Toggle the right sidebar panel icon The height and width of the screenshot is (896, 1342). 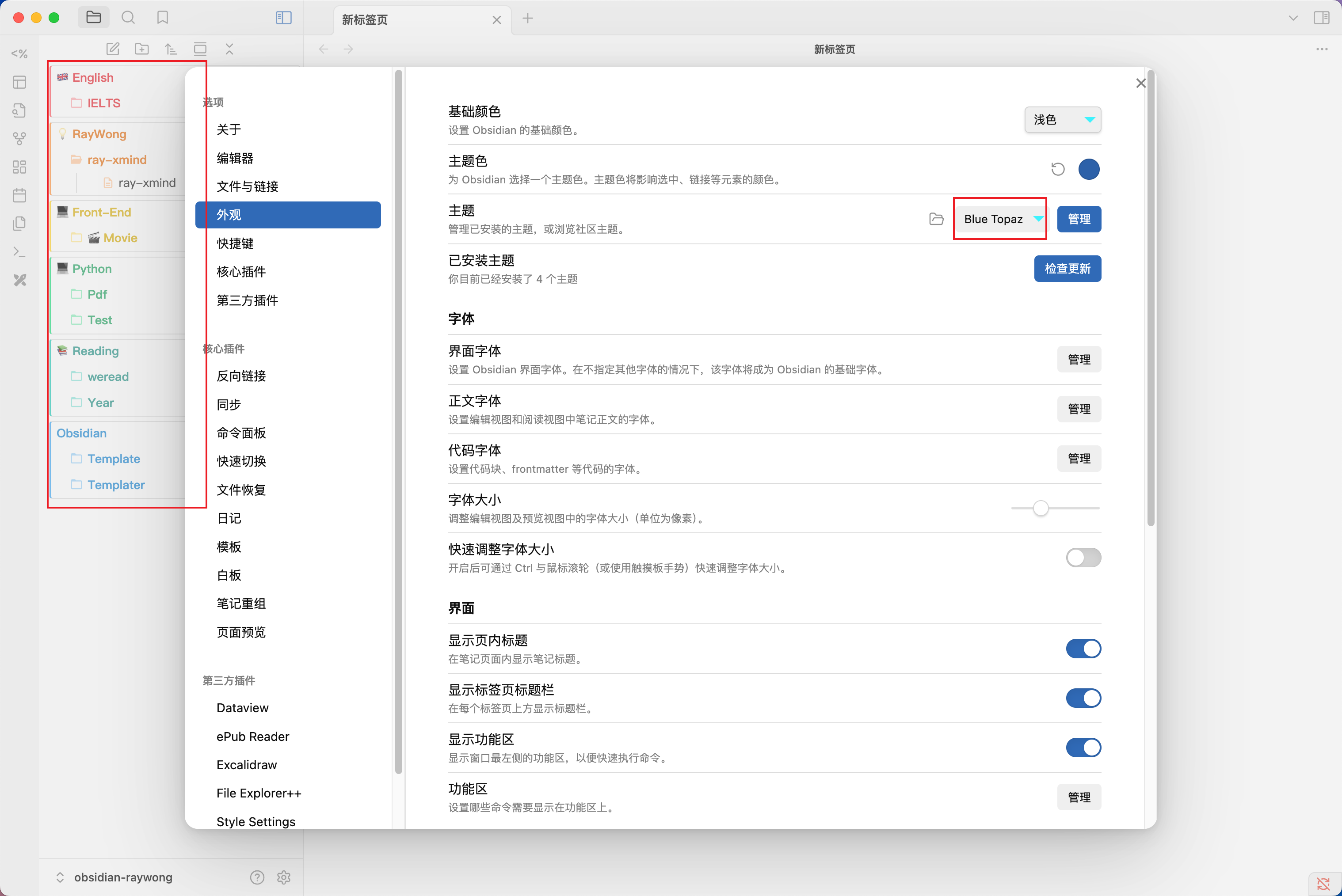(x=1321, y=18)
